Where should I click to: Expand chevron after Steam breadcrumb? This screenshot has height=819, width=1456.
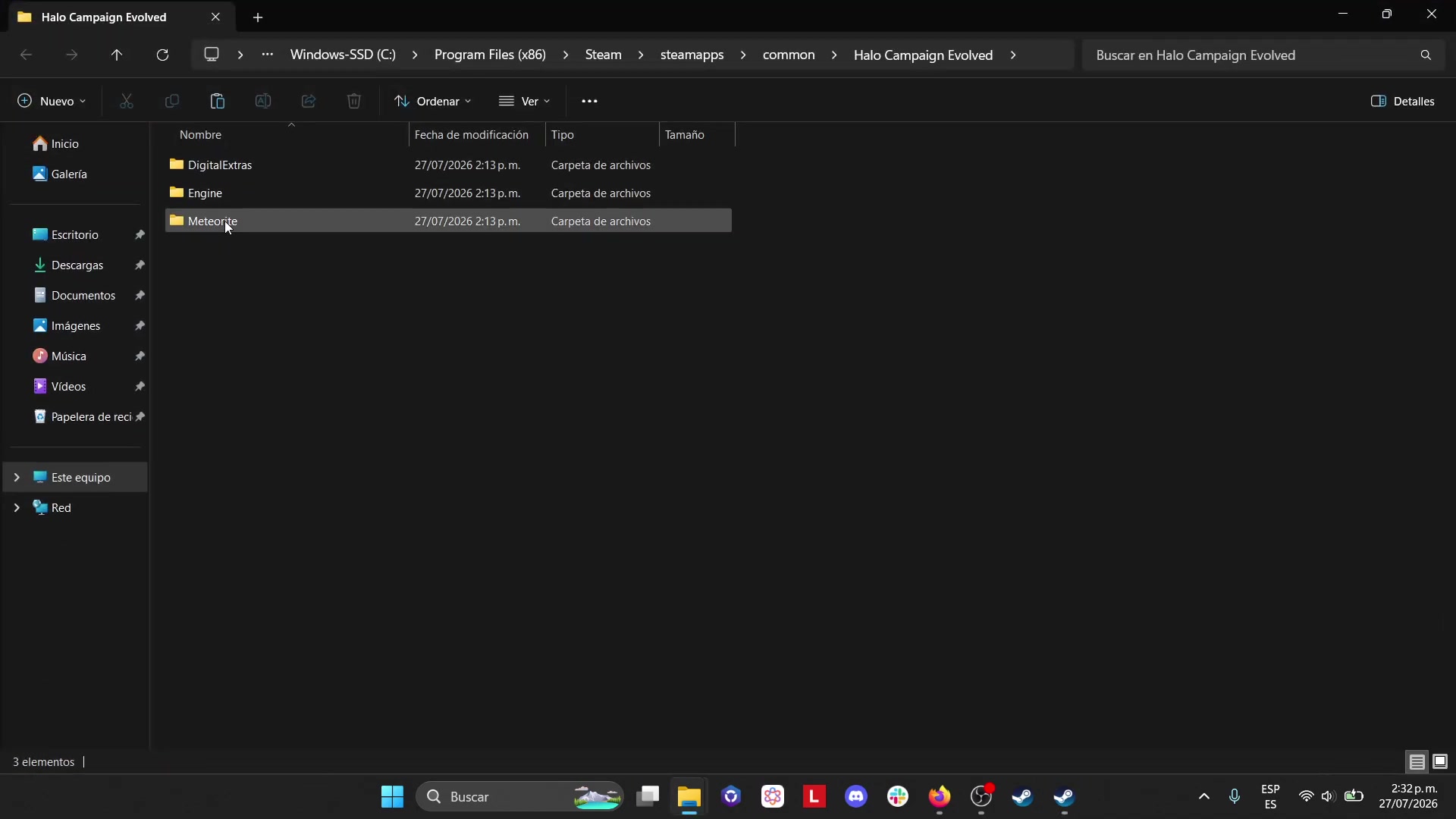click(641, 55)
